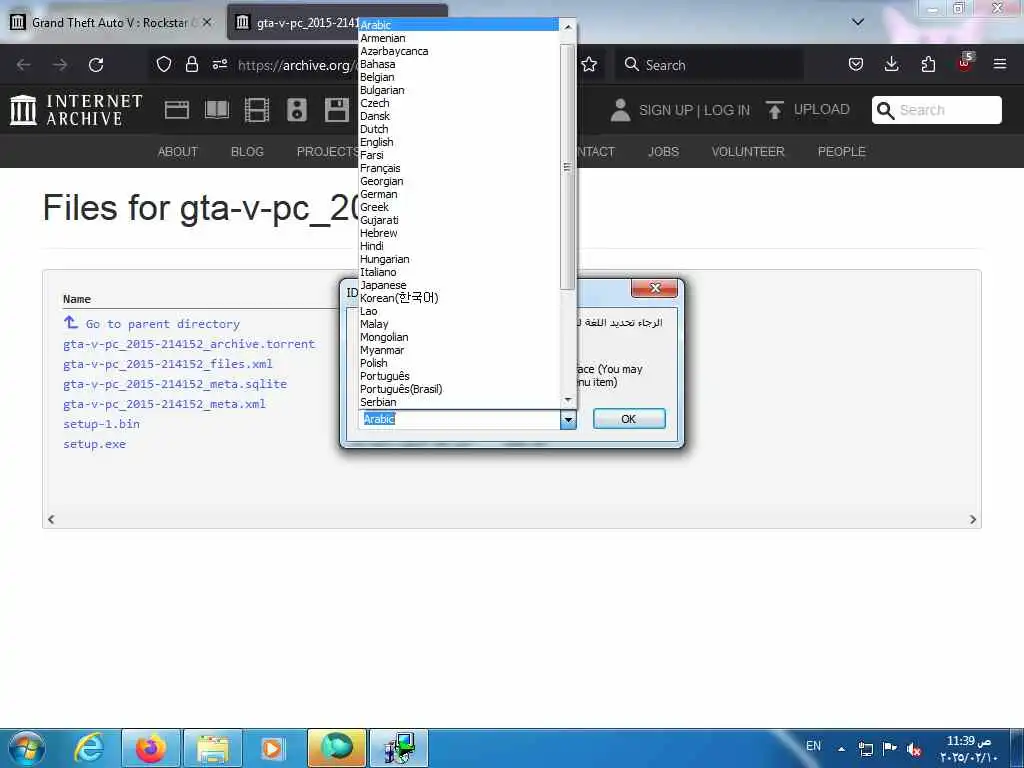Click the language list scrollbar thumb
Screen dimensions: 1024x768
(567, 167)
